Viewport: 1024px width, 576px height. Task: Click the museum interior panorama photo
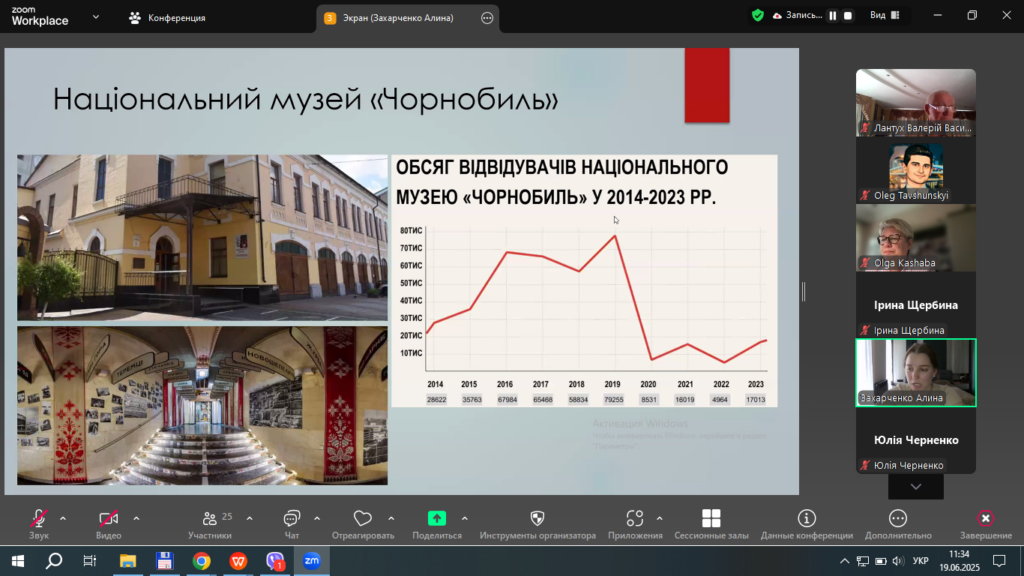(202, 406)
